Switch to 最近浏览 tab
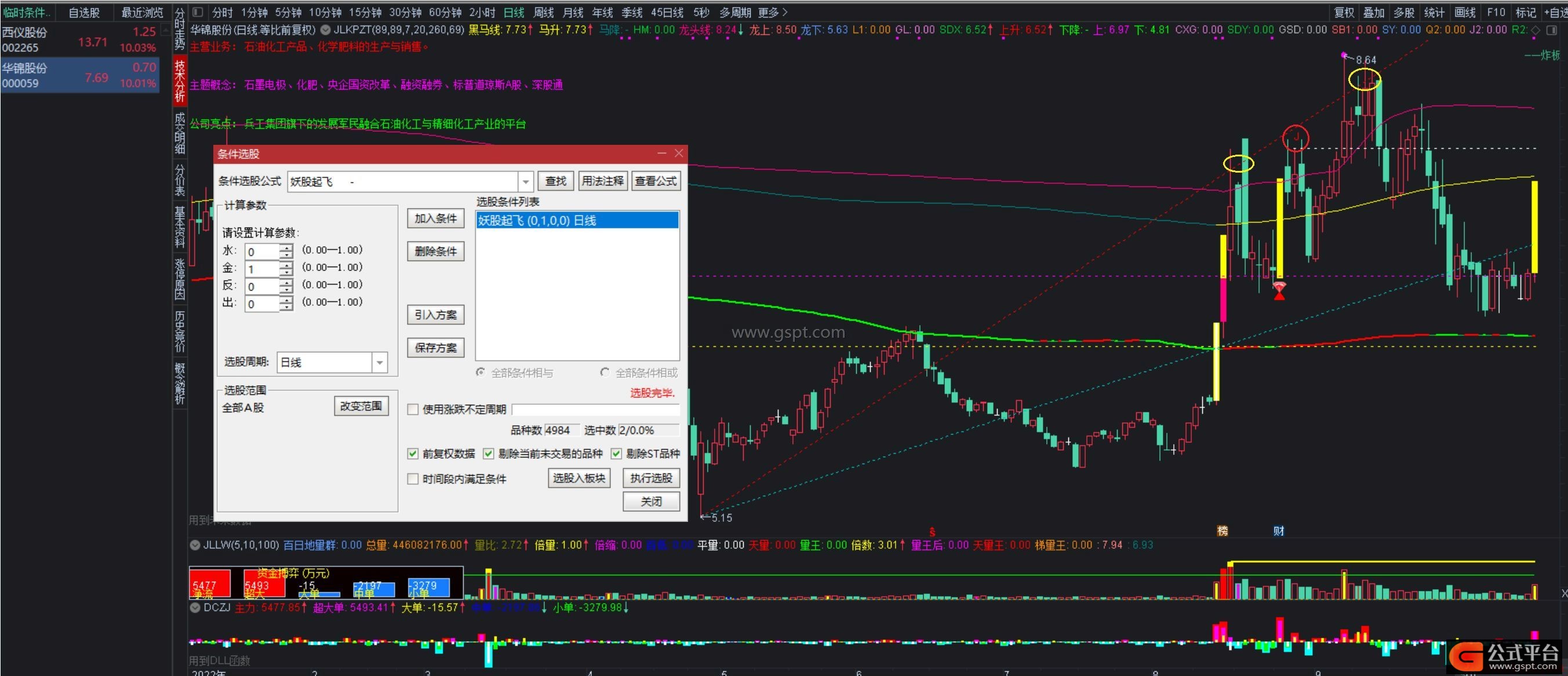The height and width of the screenshot is (676, 1568). 142,12
